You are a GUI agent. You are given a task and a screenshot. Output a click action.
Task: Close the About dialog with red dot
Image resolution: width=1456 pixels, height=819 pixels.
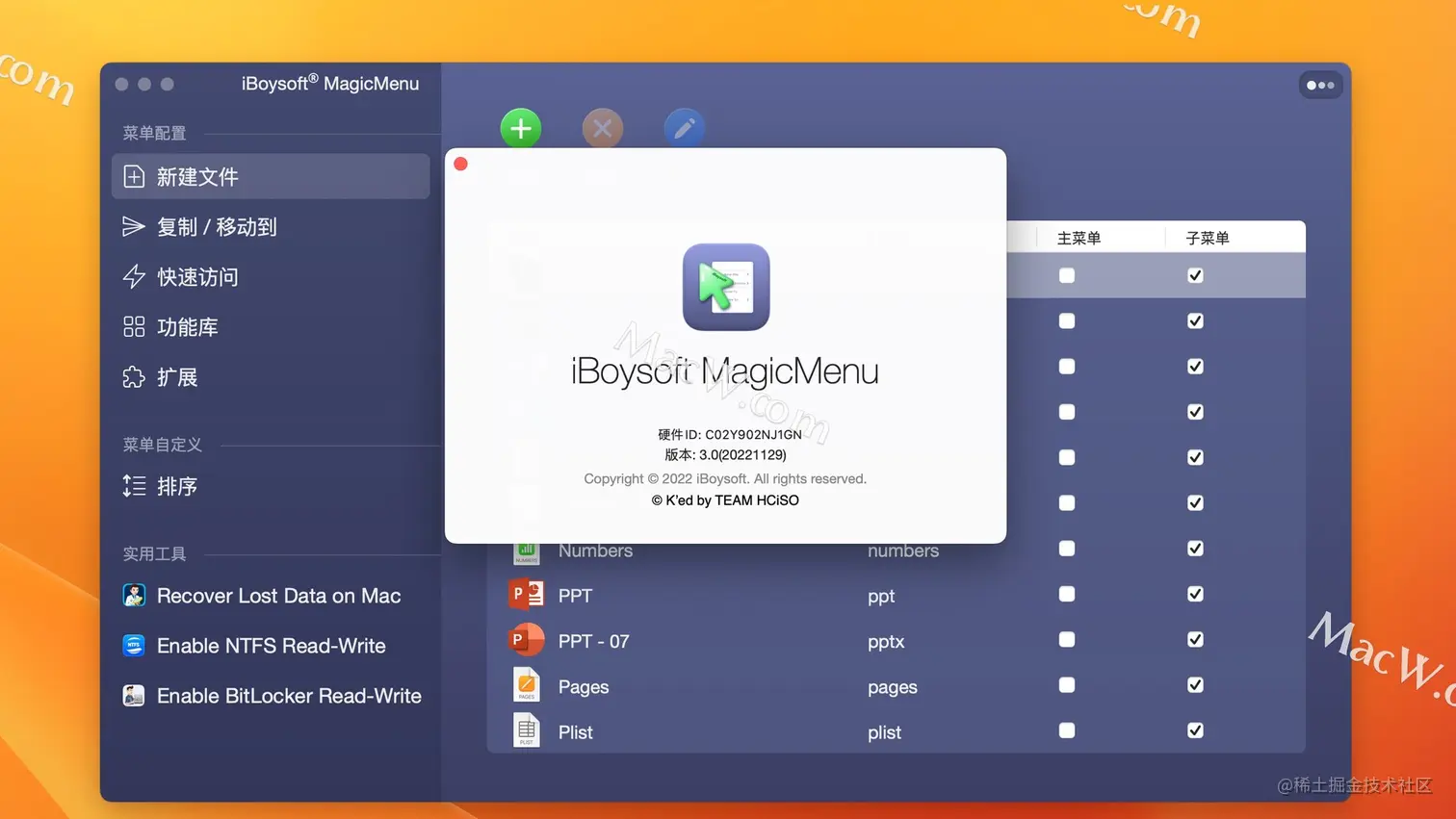pos(461,164)
